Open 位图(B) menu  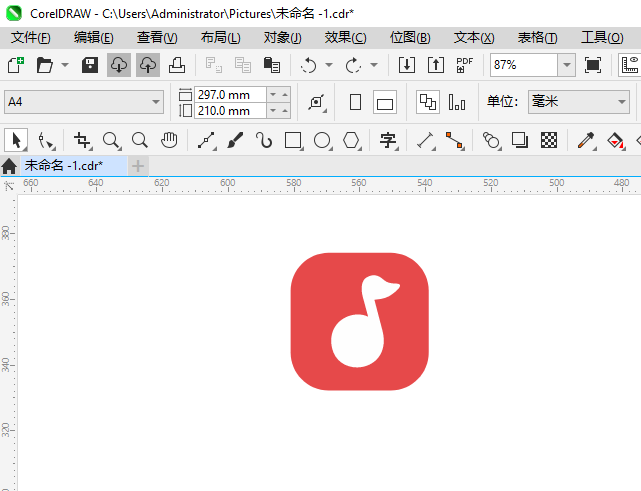tap(410, 38)
